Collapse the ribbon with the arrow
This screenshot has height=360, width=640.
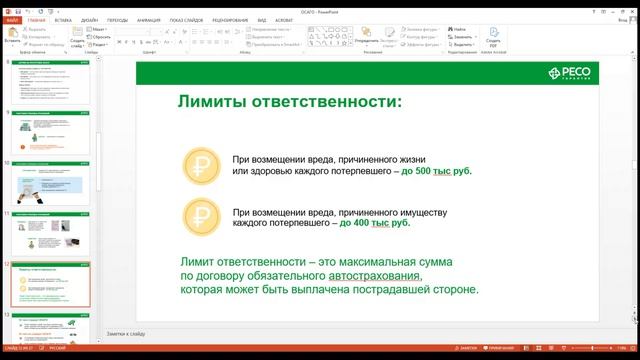pyautogui.click(x=633, y=52)
